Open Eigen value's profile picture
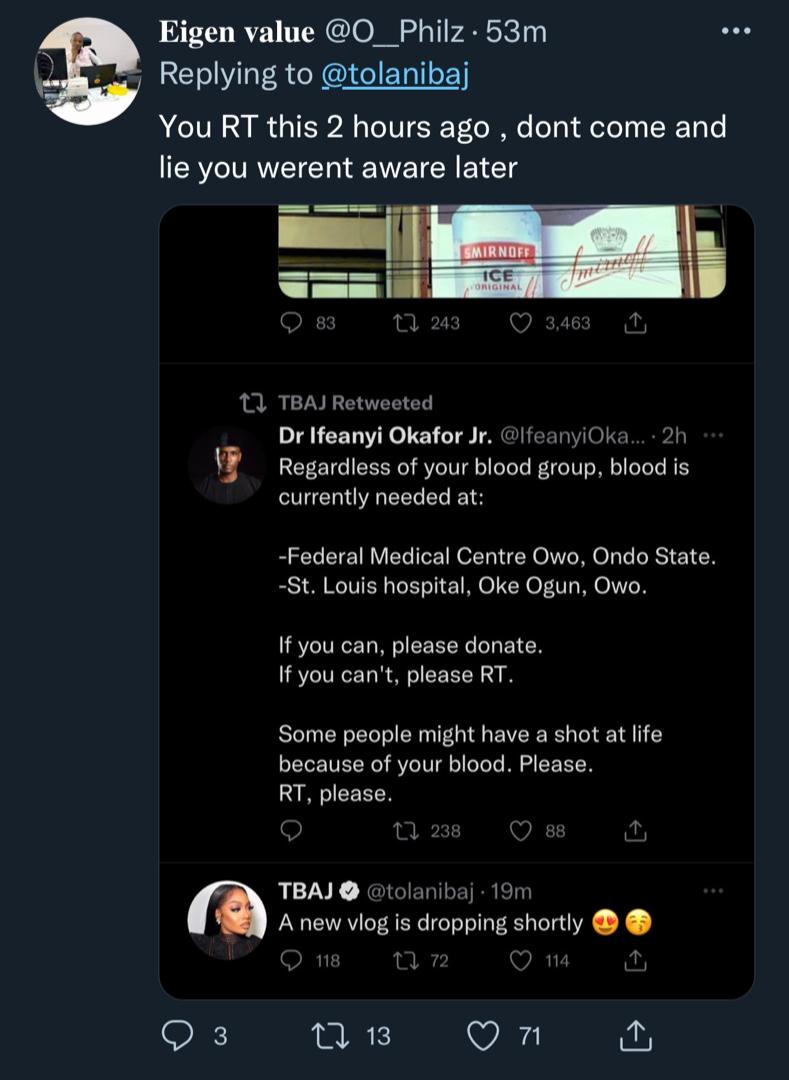The width and height of the screenshot is (789, 1080). 88,71
